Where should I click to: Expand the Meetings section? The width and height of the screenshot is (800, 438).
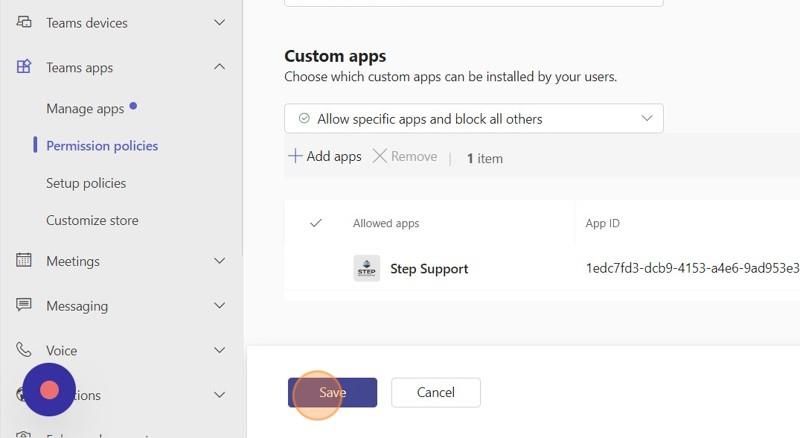tap(219, 261)
